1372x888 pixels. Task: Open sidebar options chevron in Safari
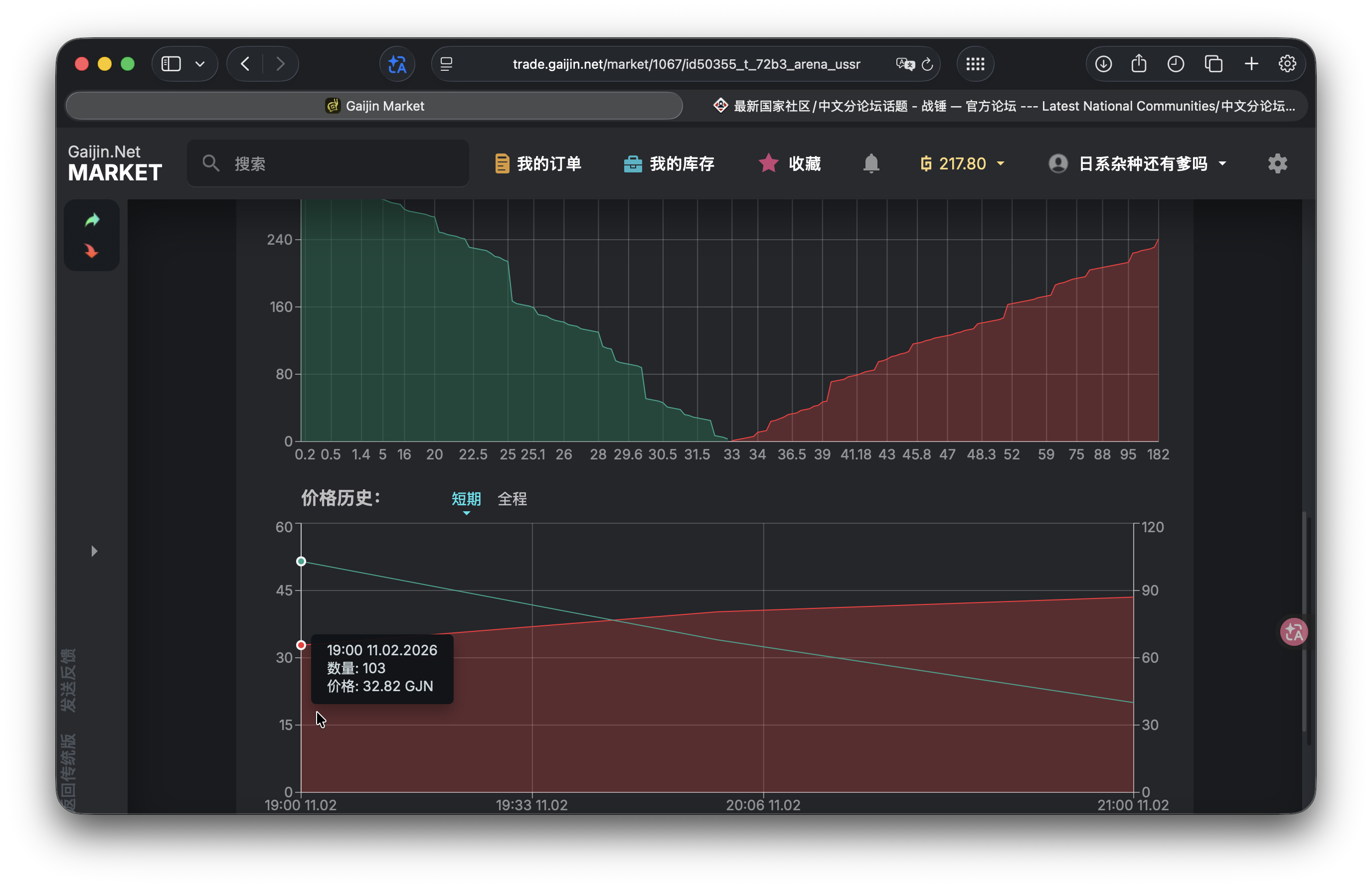click(200, 64)
